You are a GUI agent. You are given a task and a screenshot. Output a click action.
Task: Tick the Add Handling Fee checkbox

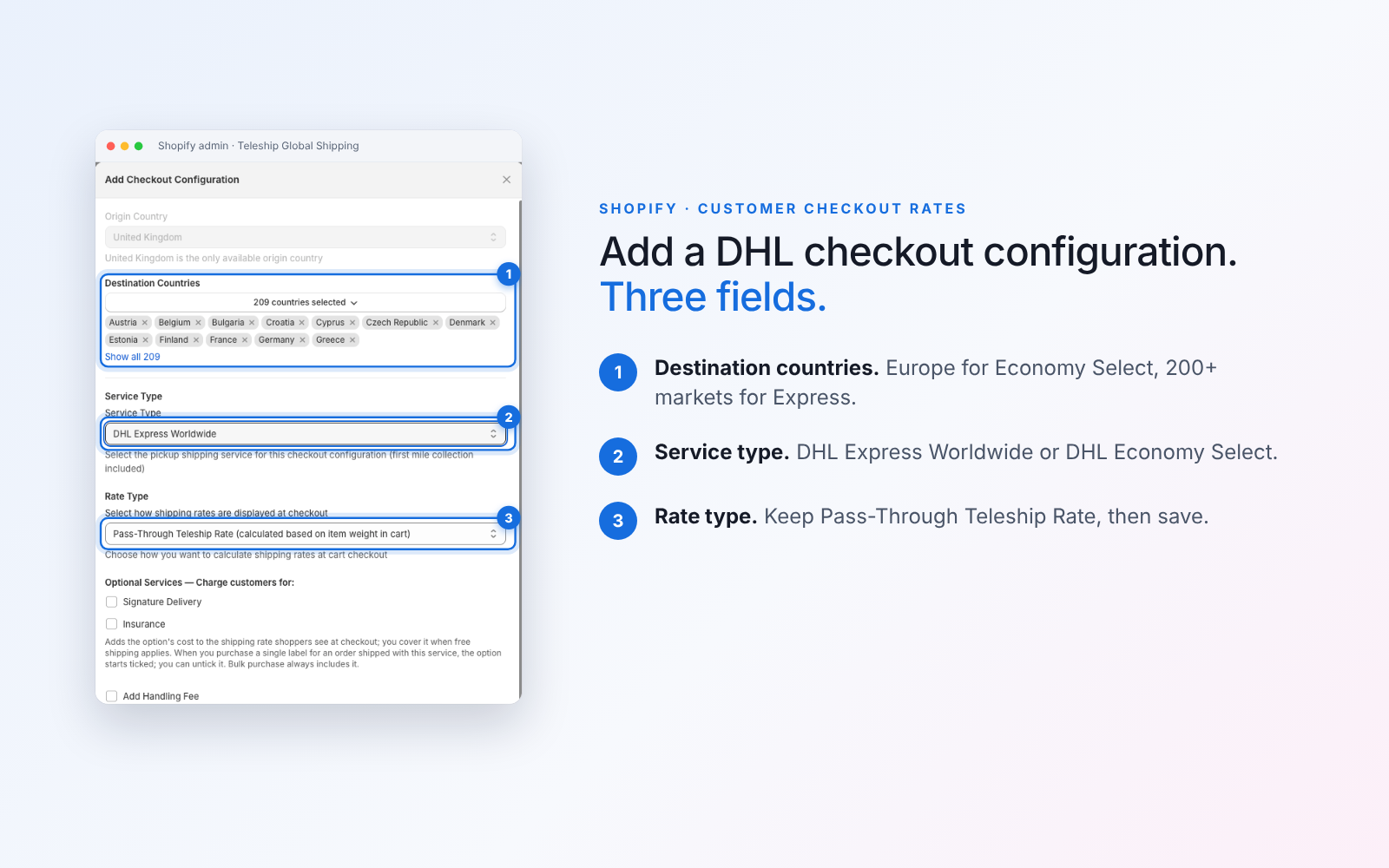point(111,696)
